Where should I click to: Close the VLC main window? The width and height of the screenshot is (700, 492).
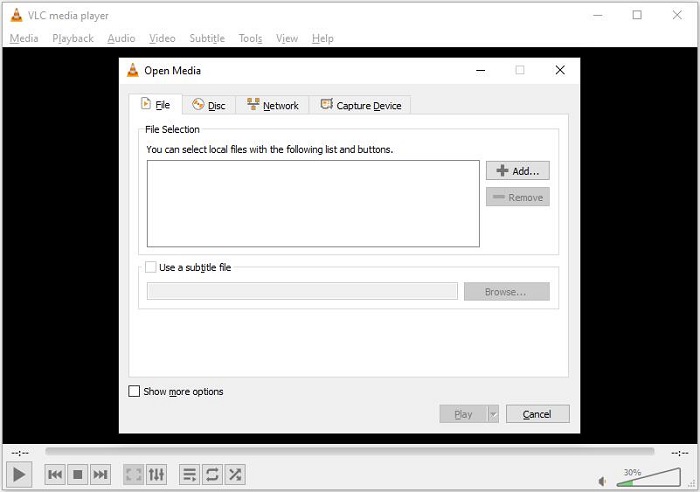677,15
